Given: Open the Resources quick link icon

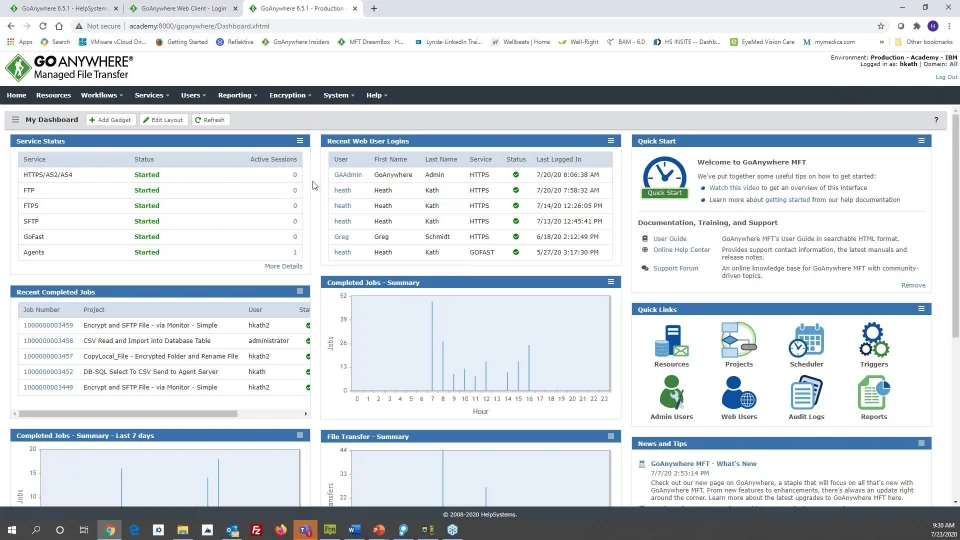Looking at the screenshot, I should (671, 341).
